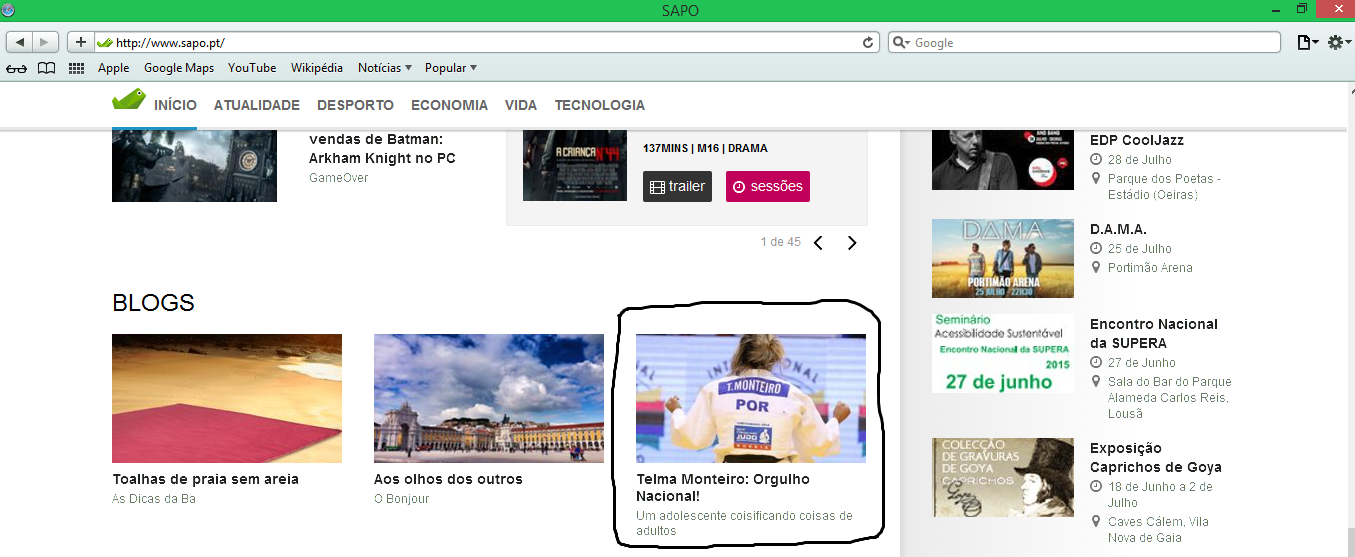Go back with the browser back arrow

click(20, 42)
